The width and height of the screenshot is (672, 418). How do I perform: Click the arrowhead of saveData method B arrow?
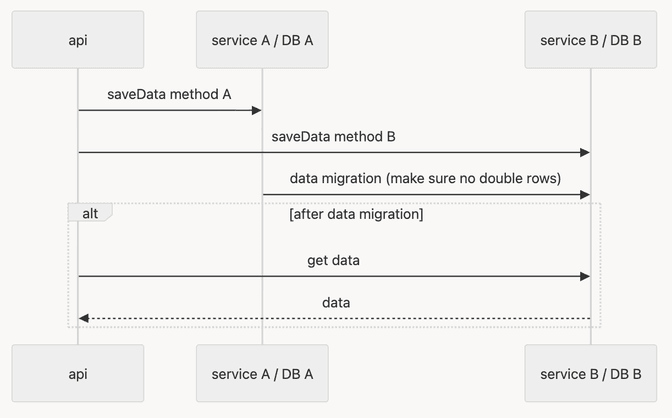[584, 152]
